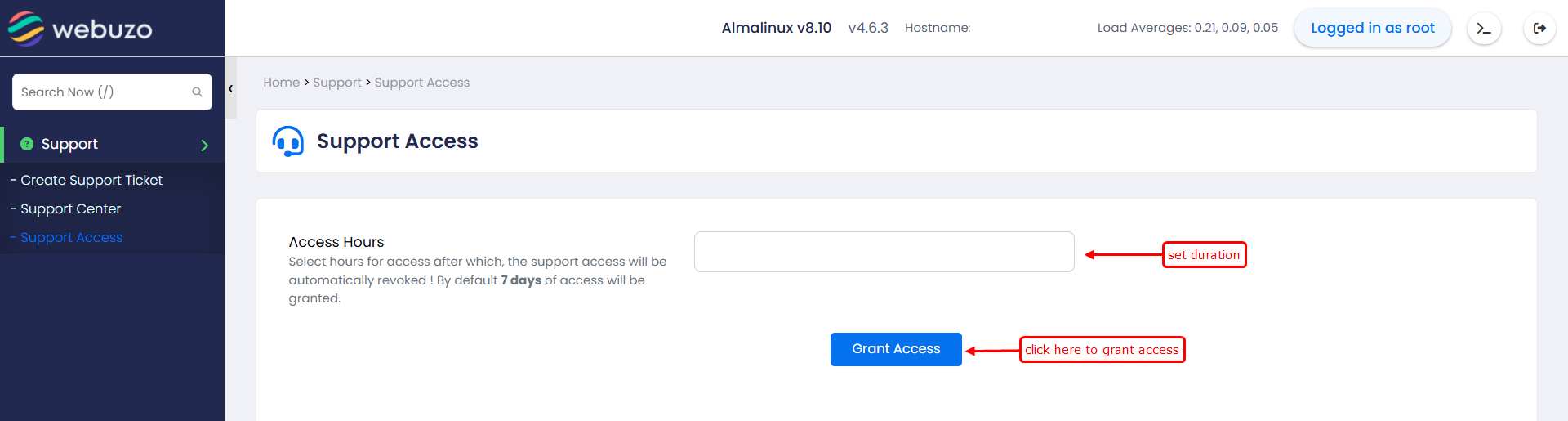1568x421 pixels.
Task: Click the blue headset Support Access icon
Action: point(287,141)
